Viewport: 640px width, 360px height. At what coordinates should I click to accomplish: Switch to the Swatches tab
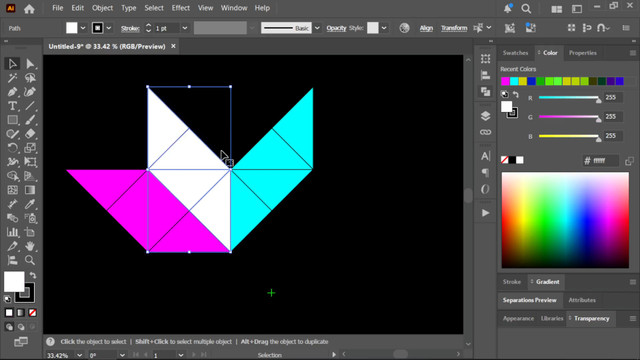point(515,53)
